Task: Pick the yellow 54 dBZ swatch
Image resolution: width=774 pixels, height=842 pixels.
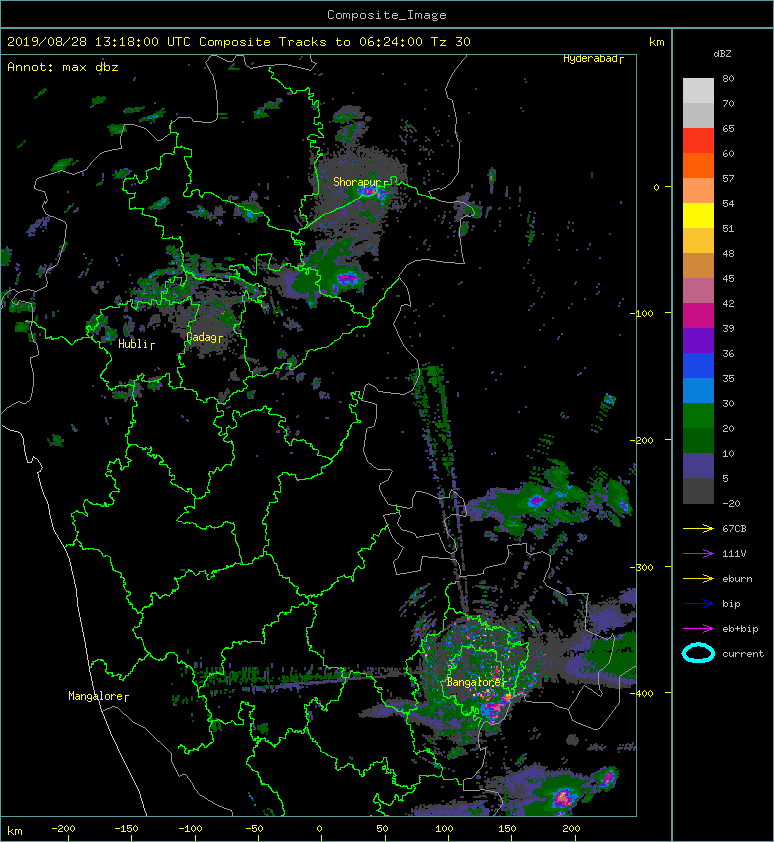Action: click(698, 215)
